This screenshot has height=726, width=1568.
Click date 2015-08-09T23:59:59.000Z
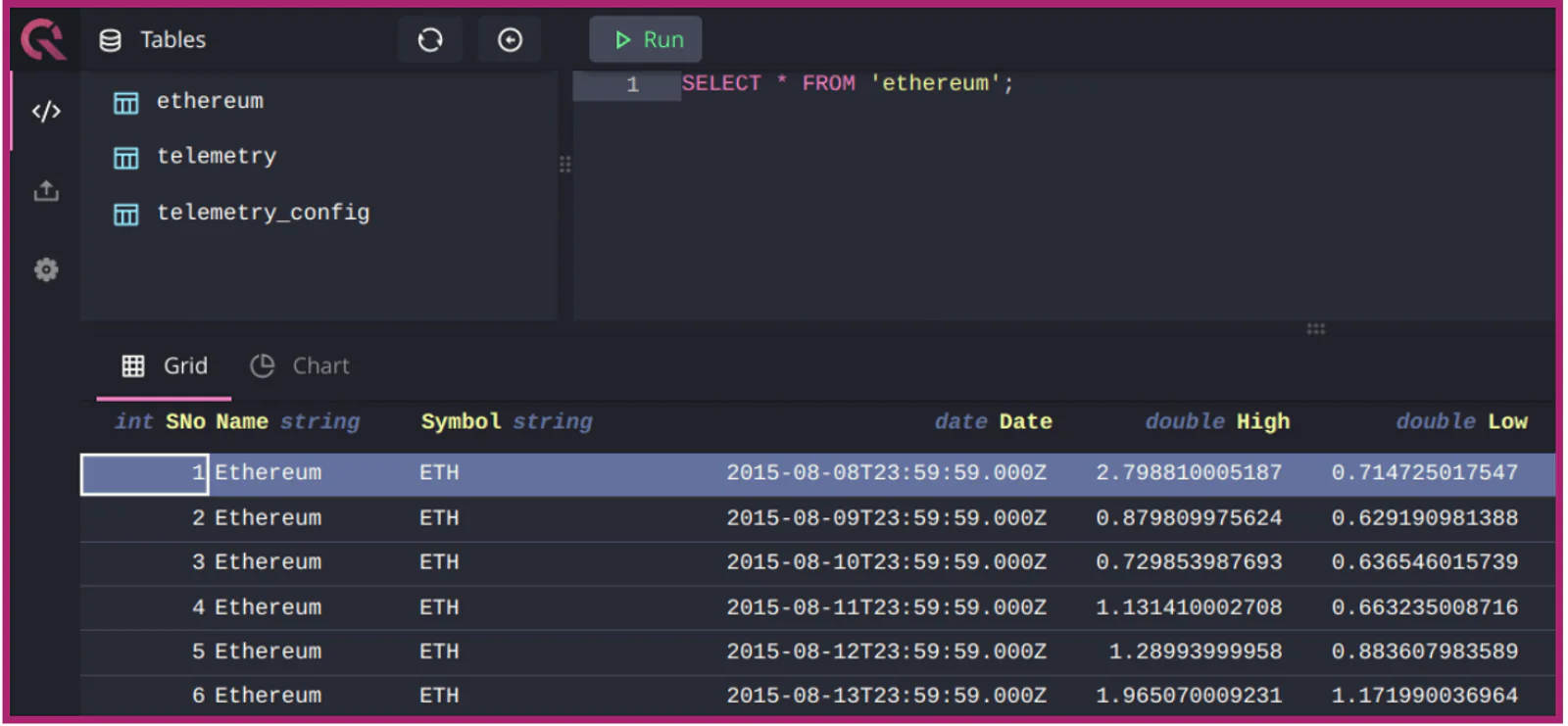click(x=886, y=518)
